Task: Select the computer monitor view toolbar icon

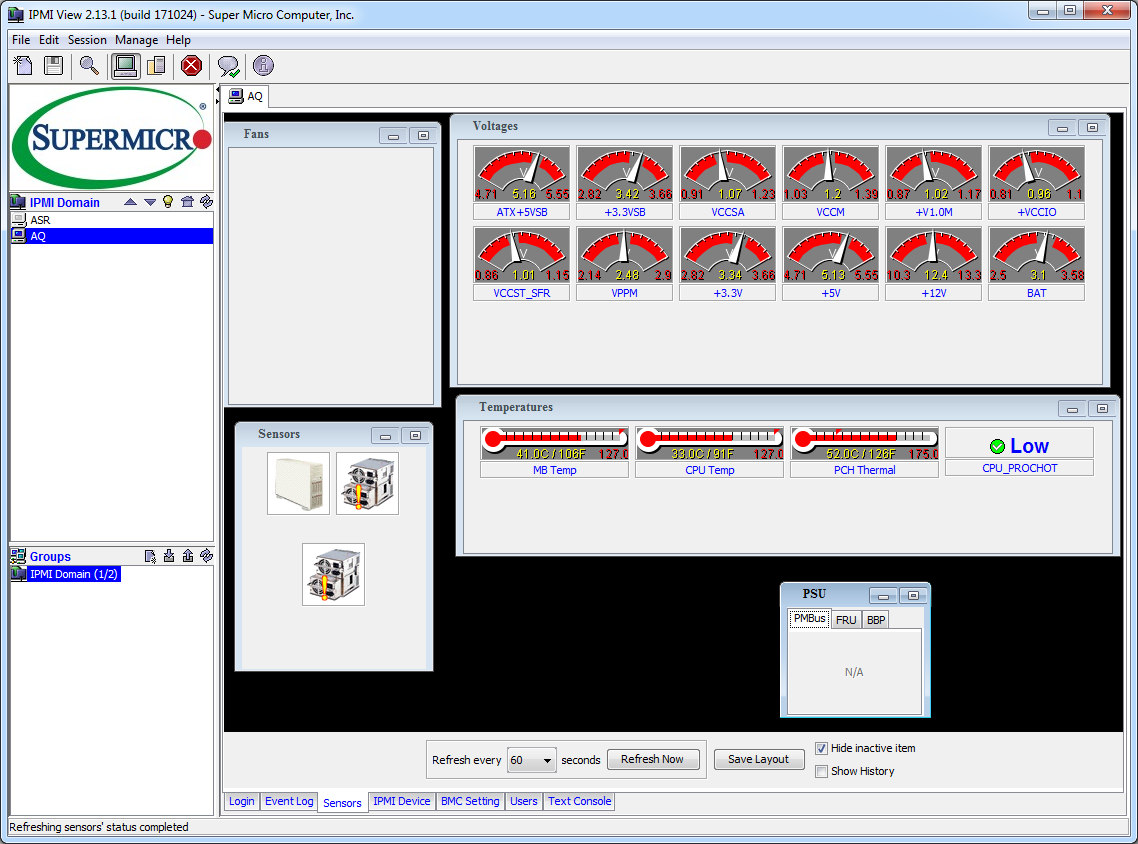Action: 125,66
